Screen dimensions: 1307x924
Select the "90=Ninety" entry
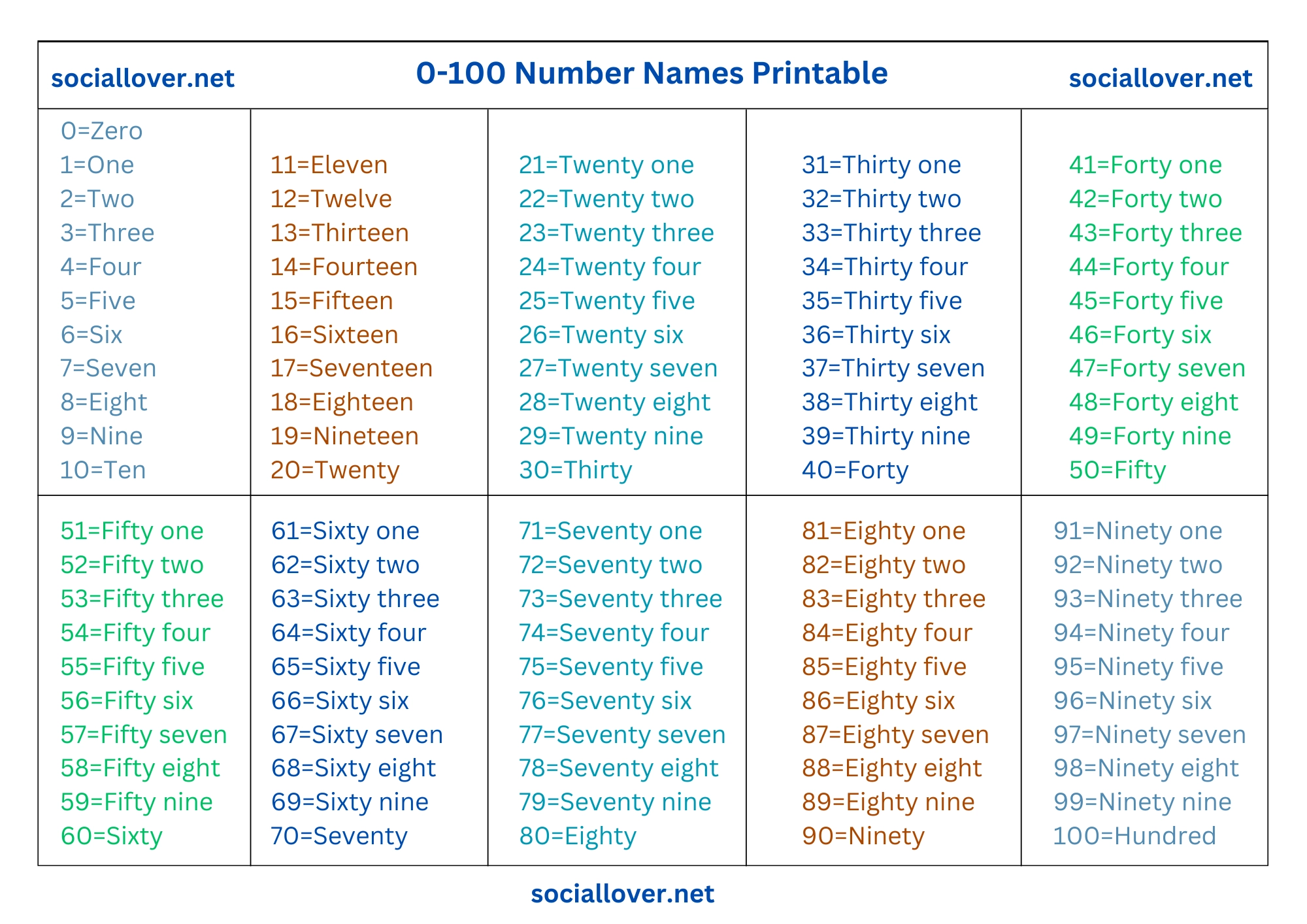863,836
